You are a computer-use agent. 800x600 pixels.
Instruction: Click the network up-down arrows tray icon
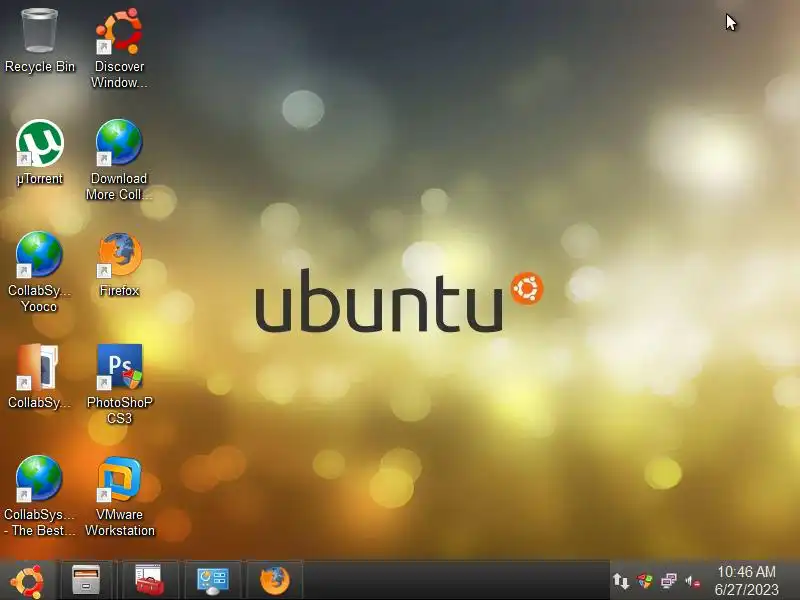[621, 581]
